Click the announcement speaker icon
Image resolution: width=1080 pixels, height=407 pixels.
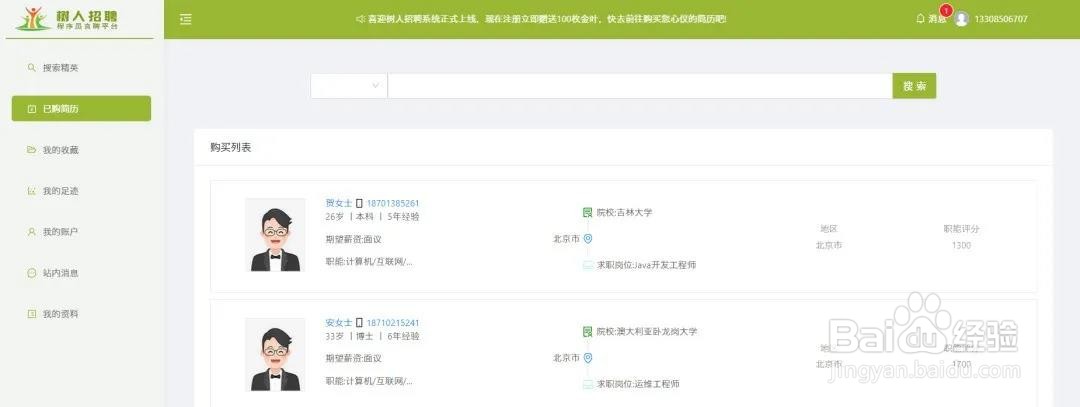click(360, 19)
